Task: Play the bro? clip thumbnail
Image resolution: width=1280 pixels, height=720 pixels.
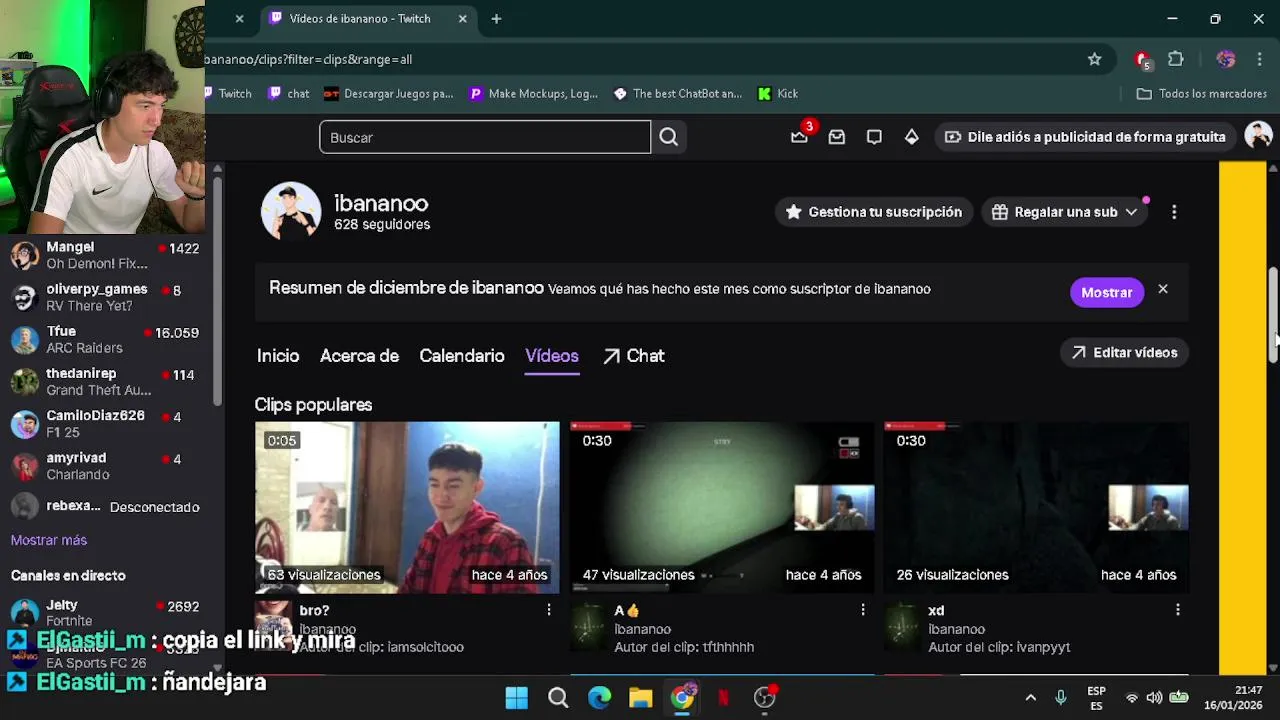Action: (x=407, y=507)
